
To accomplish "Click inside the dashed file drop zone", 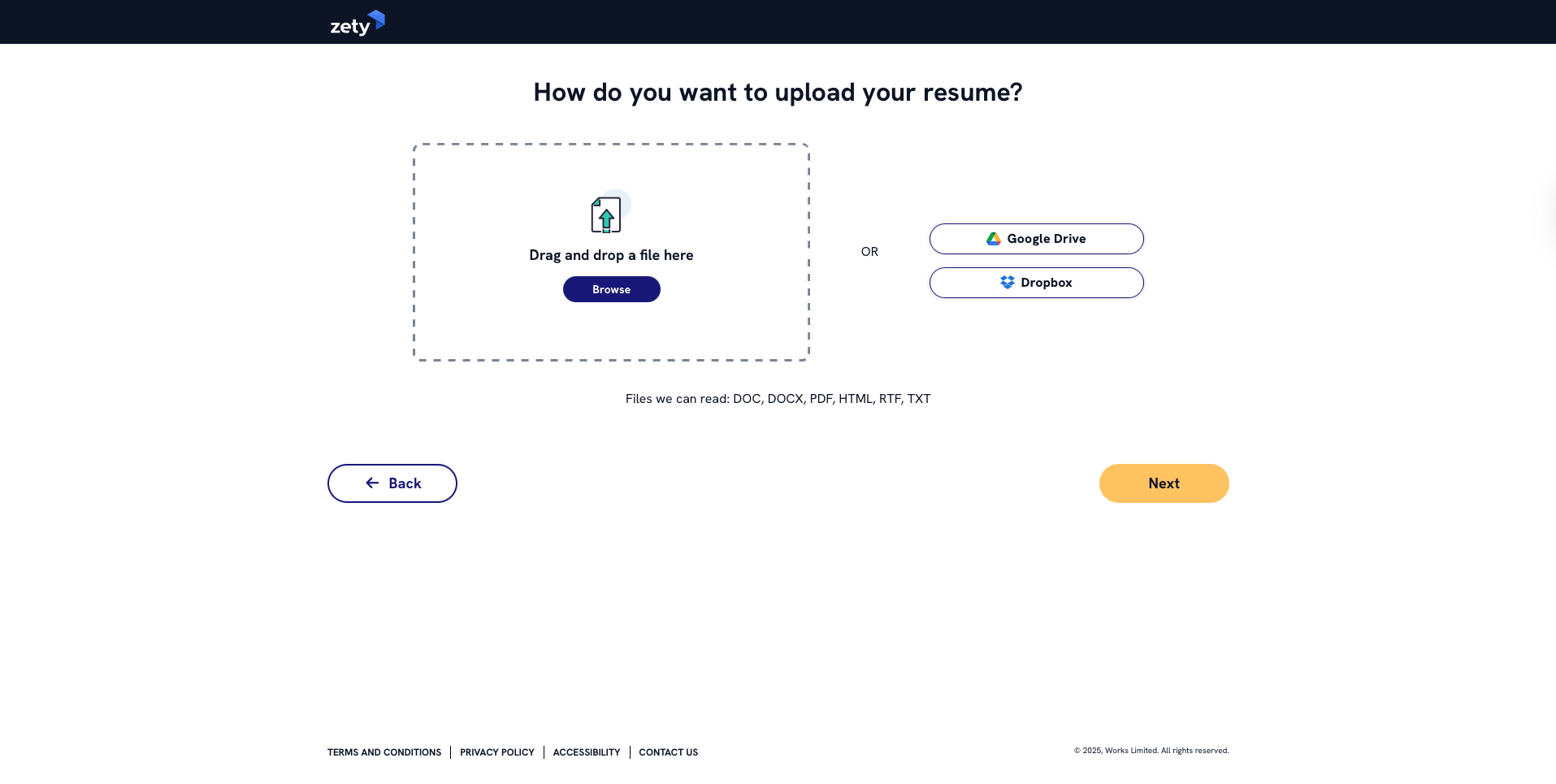I will [x=612, y=333].
